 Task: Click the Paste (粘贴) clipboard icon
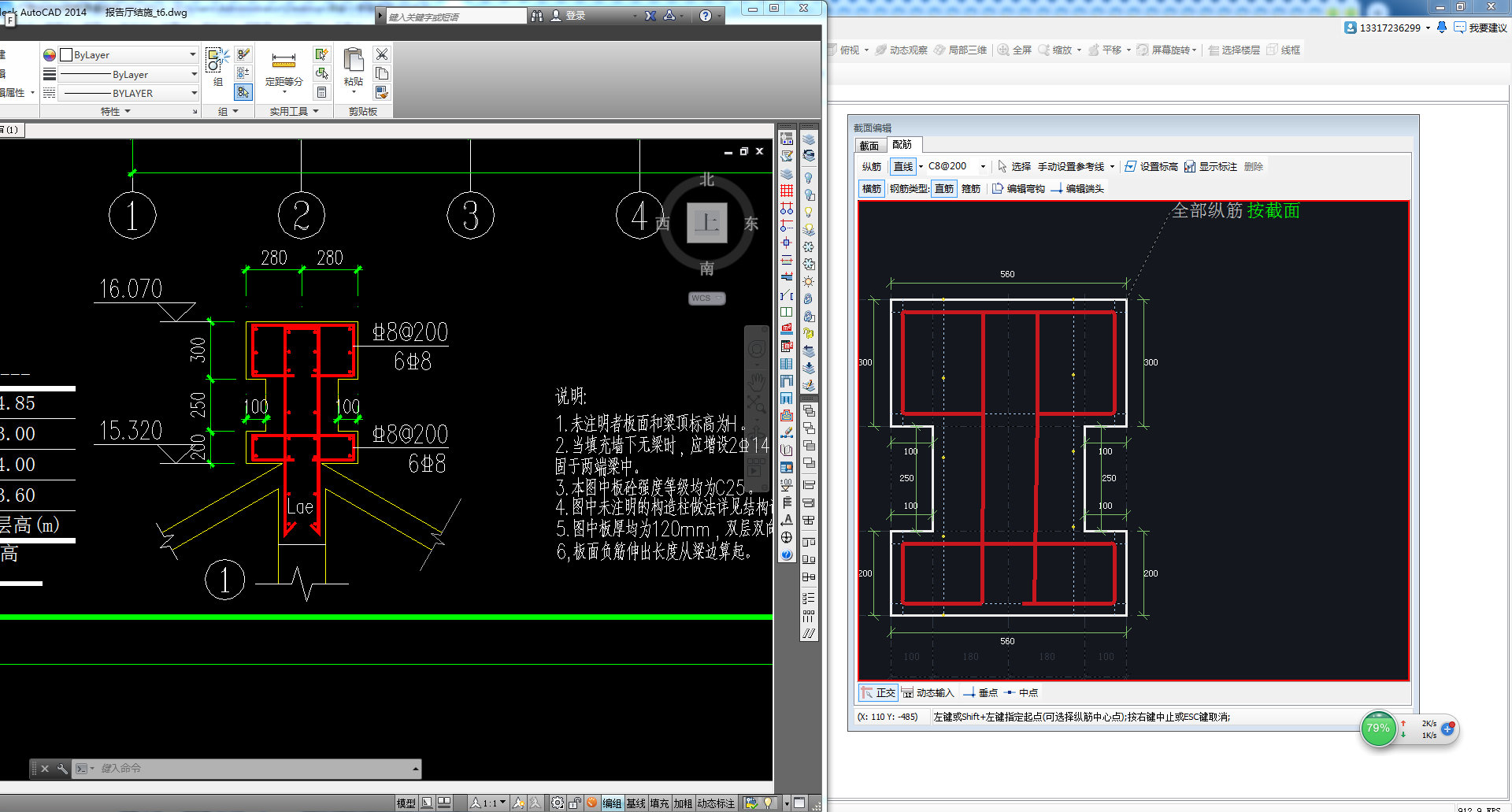tap(354, 59)
